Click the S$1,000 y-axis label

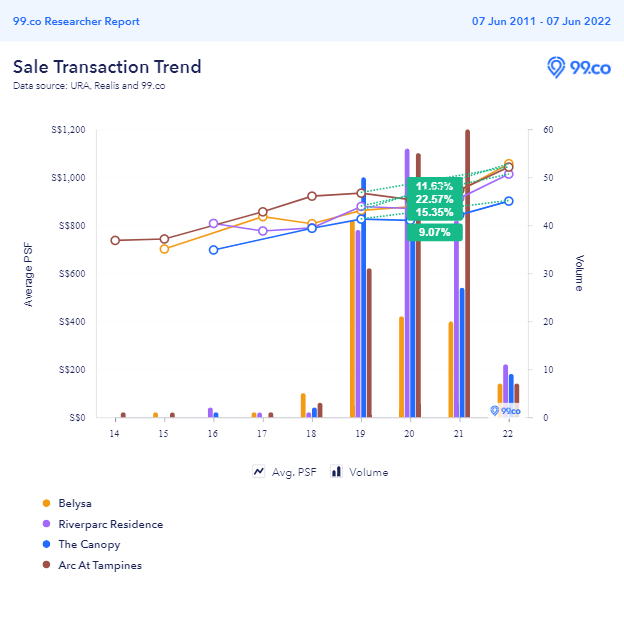(x=69, y=178)
